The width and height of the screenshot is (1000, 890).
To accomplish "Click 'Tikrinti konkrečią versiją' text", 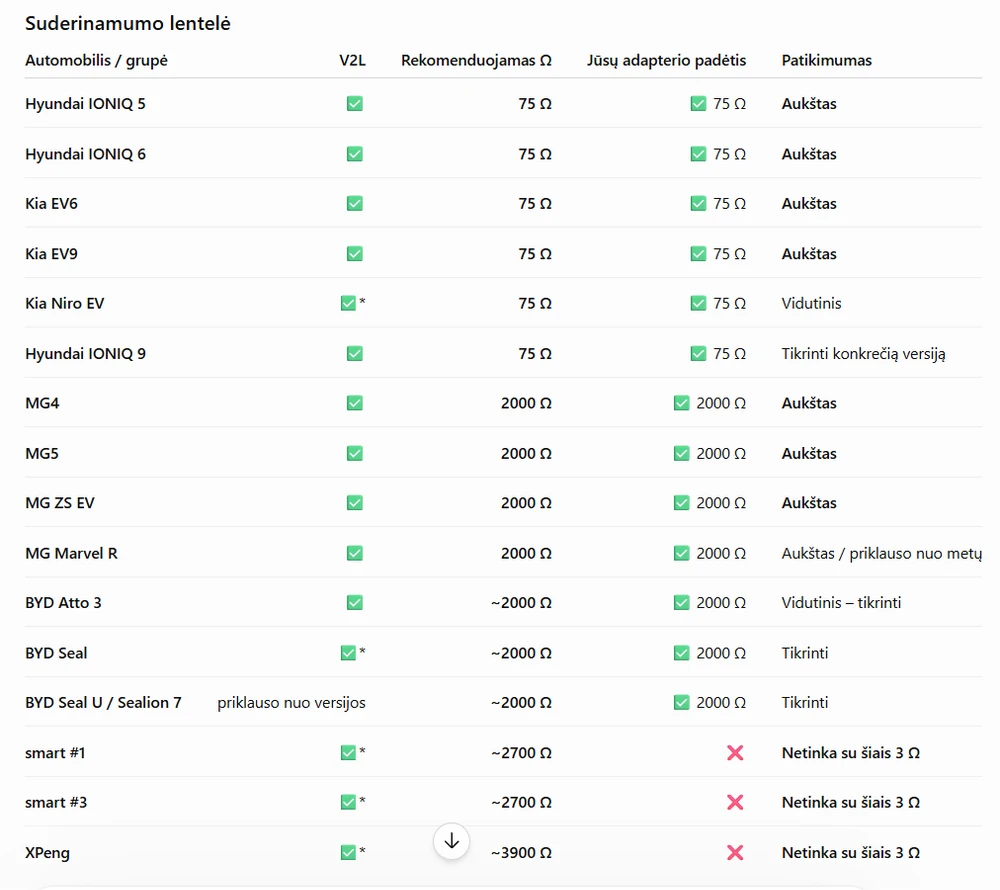I will click(x=864, y=354).
